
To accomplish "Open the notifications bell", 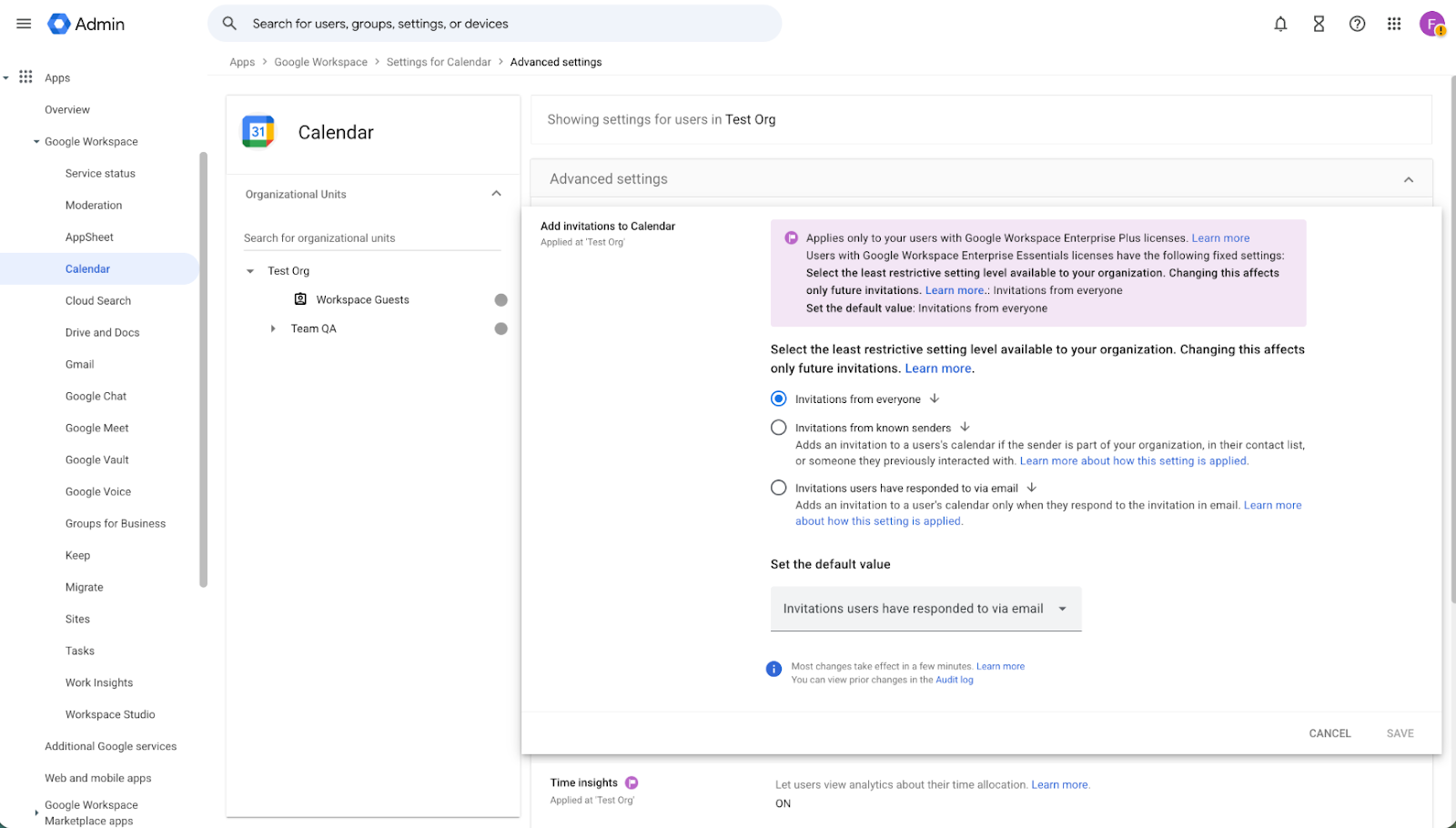I will (x=1280, y=24).
